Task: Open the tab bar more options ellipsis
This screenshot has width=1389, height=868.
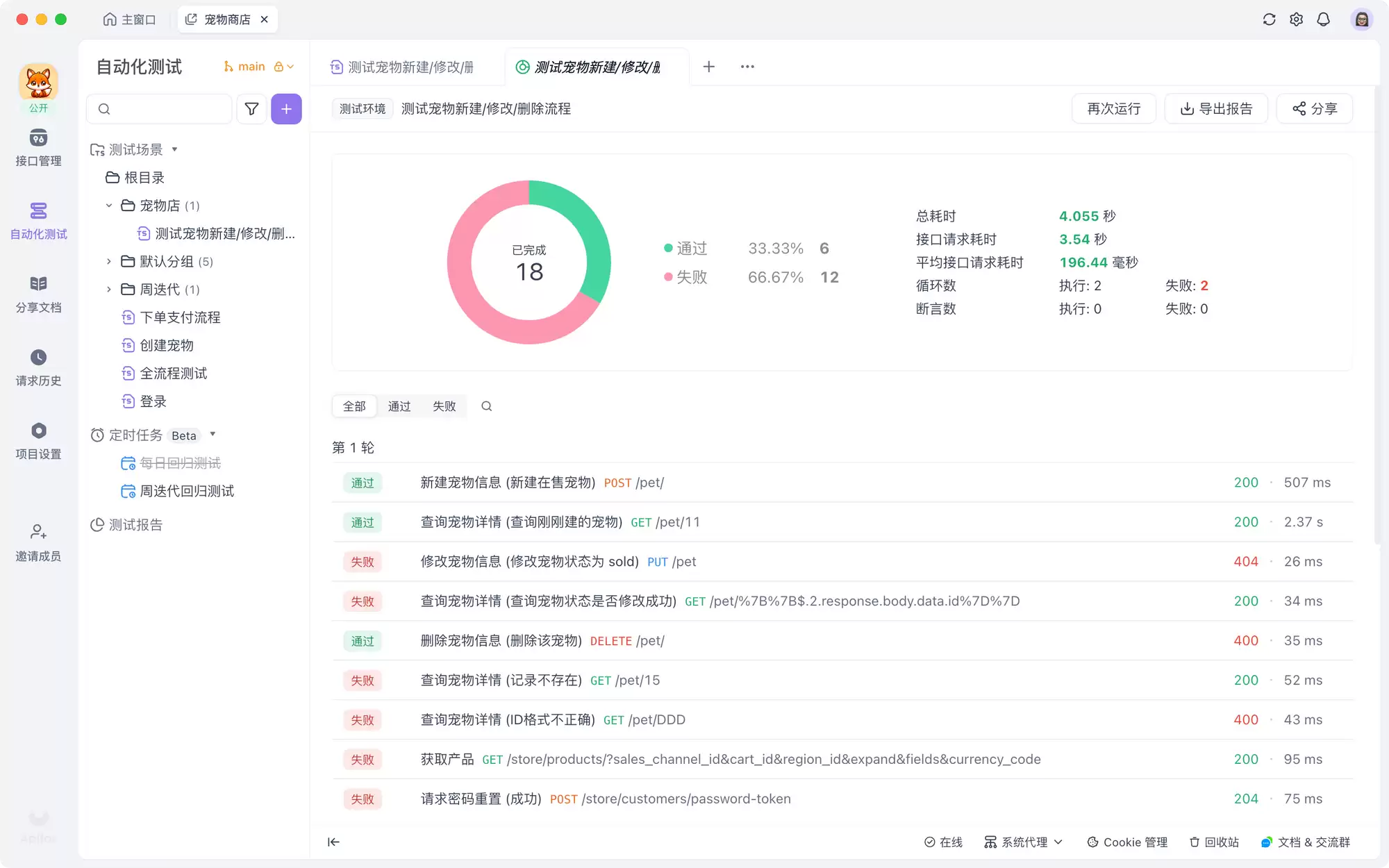Action: click(x=747, y=67)
